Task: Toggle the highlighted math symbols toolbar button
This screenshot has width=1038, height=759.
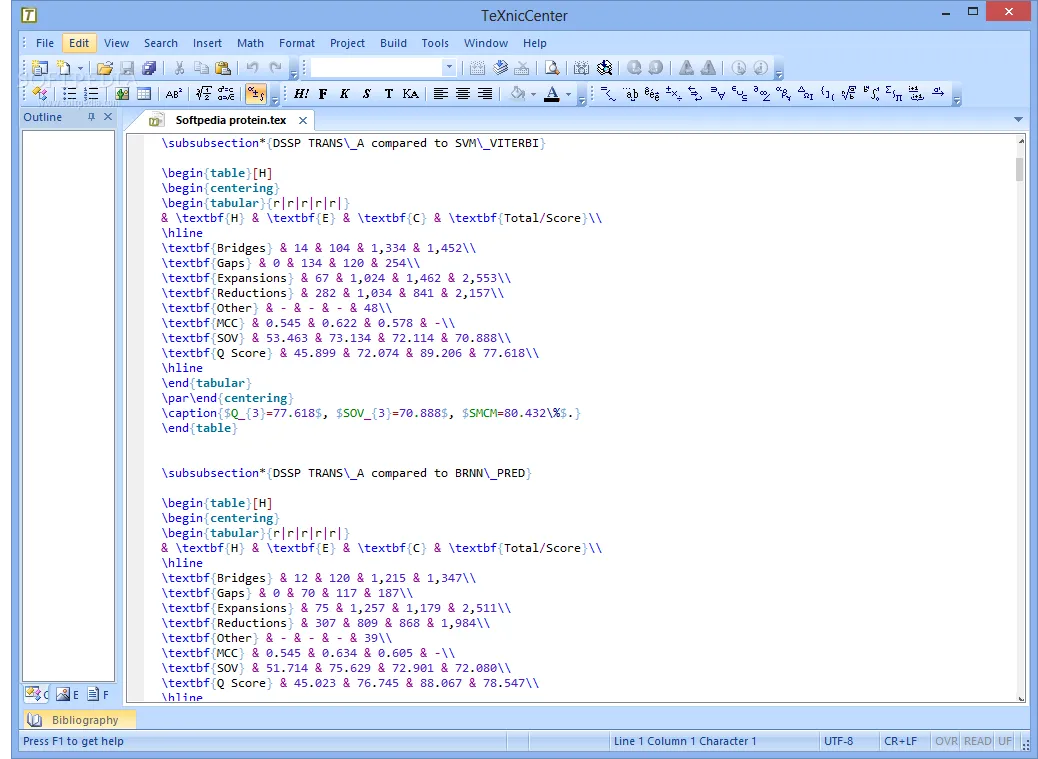Action: pyautogui.click(x=256, y=94)
